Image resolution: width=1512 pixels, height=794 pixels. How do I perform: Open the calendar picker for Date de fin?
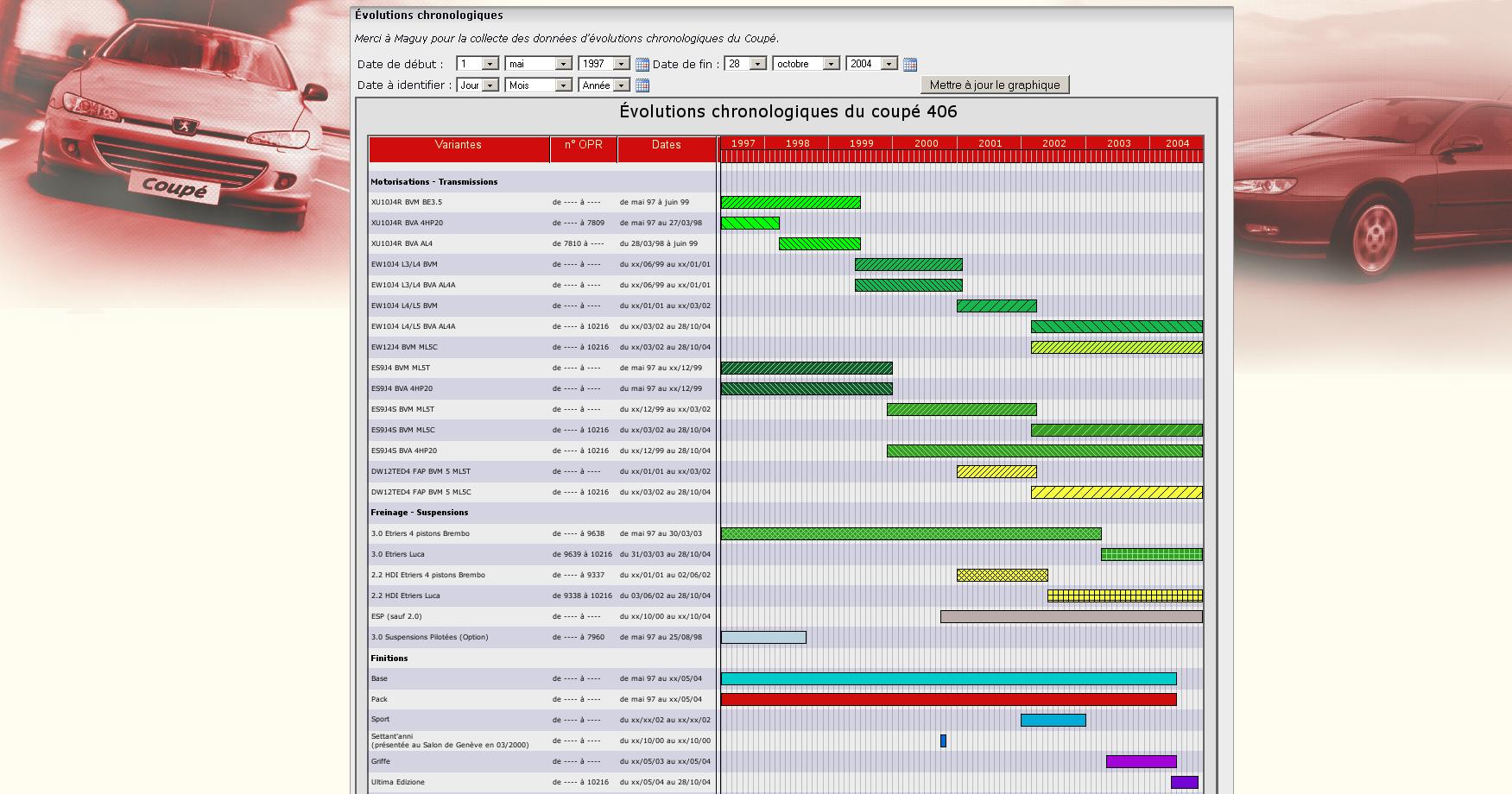(x=909, y=65)
